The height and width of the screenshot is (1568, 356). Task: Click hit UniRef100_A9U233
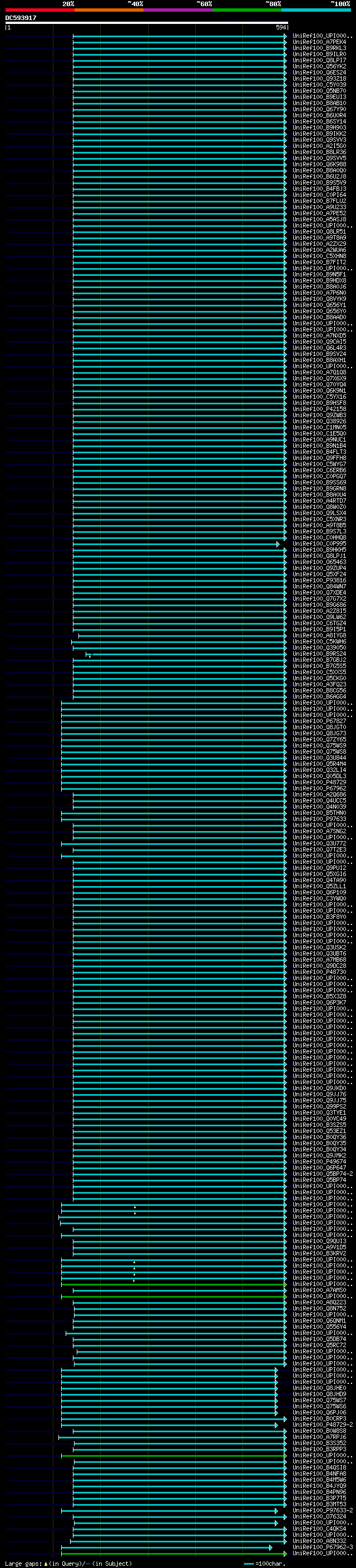(x=319, y=207)
